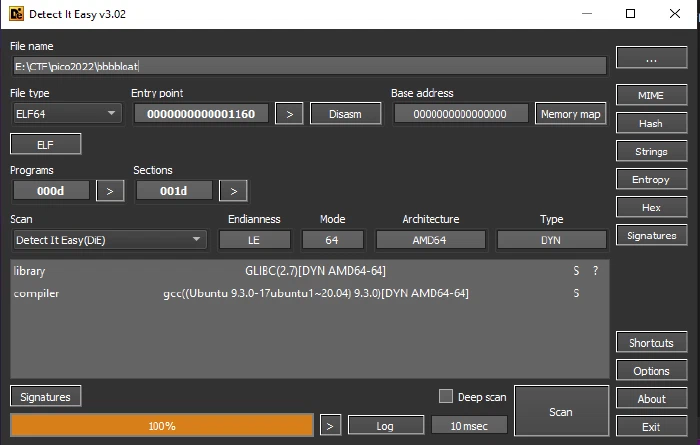Click the ? marker on the library row
This screenshot has width=700, height=445.
point(595,271)
